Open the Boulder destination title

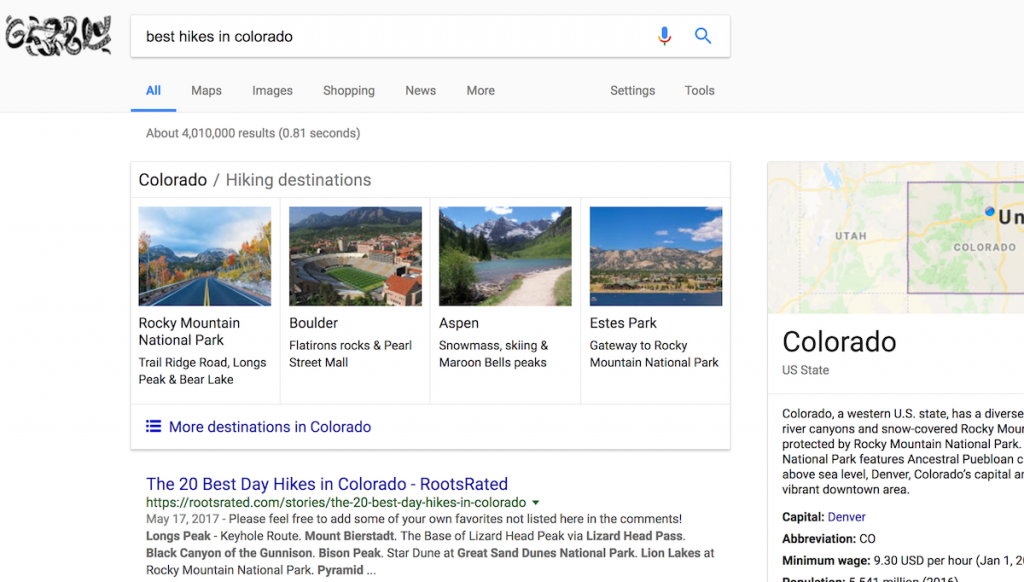(x=313, y=323)
